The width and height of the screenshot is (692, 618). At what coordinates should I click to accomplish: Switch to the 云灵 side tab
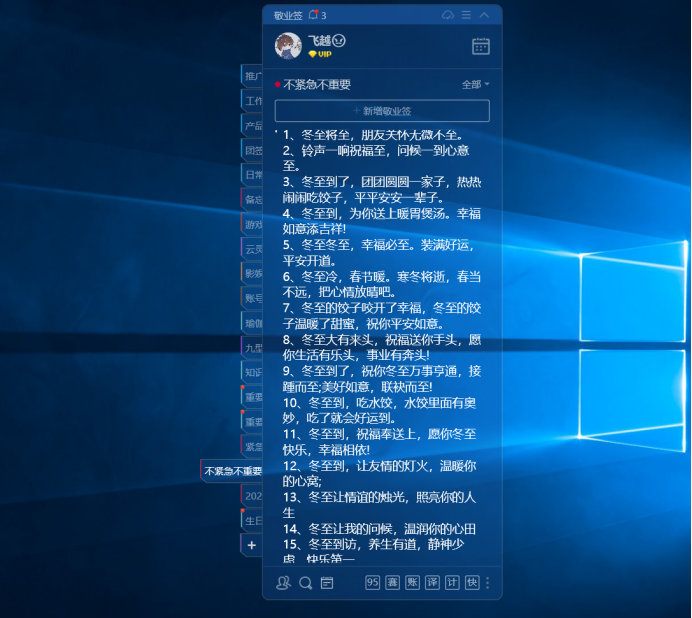252,249
